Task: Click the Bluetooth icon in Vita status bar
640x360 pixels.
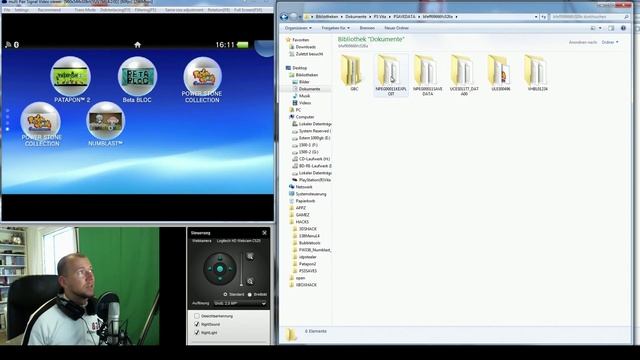Action: point(16,44)
